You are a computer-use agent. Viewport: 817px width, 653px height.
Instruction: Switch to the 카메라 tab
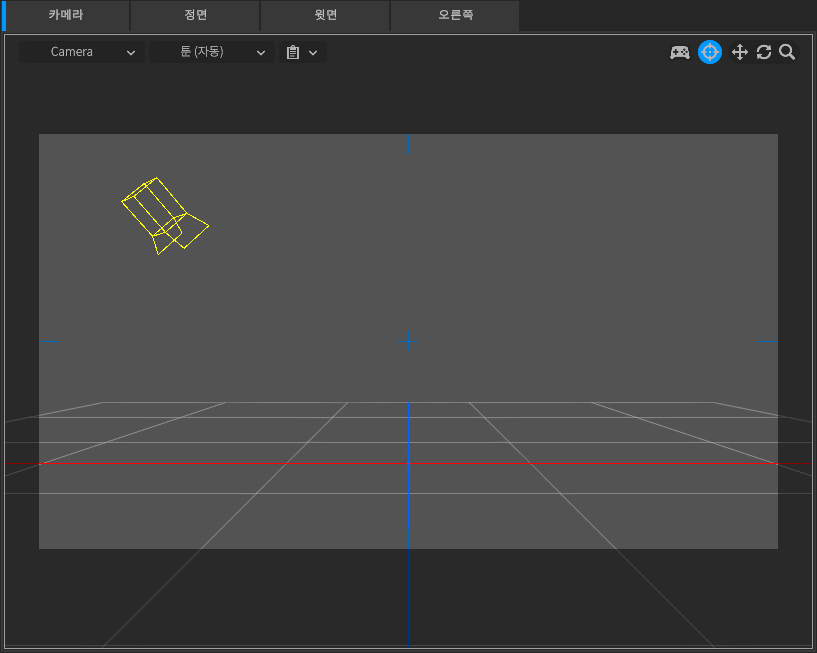pyautogui.click(x=66, y=15)
